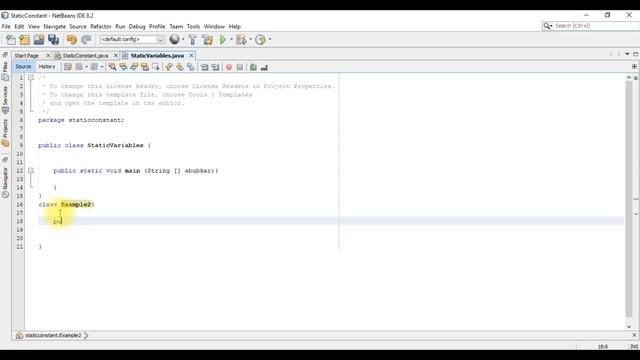Stop macro recording with the square icon
Image resolution: width=640 pixels, height=360 pixels.
(x=240, y=67)
